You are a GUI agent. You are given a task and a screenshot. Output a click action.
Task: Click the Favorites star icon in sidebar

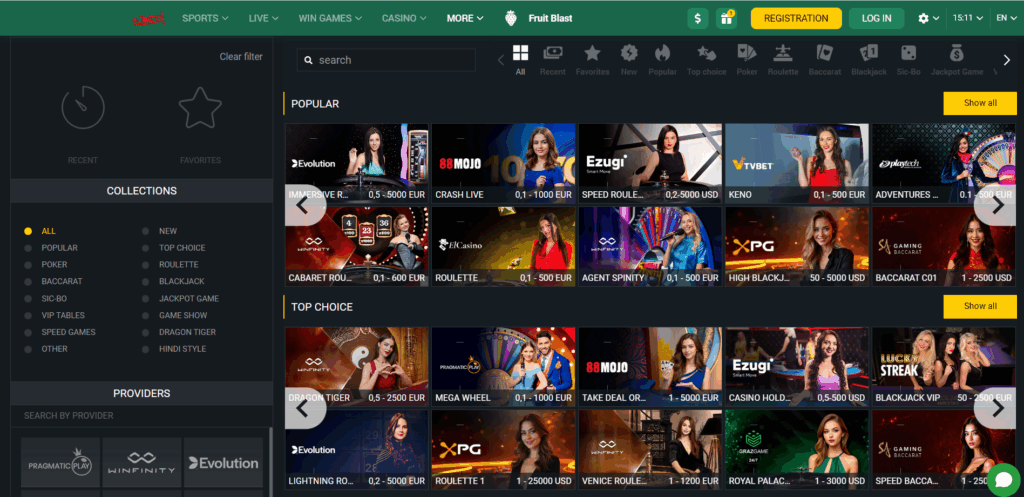coord(200,108)
